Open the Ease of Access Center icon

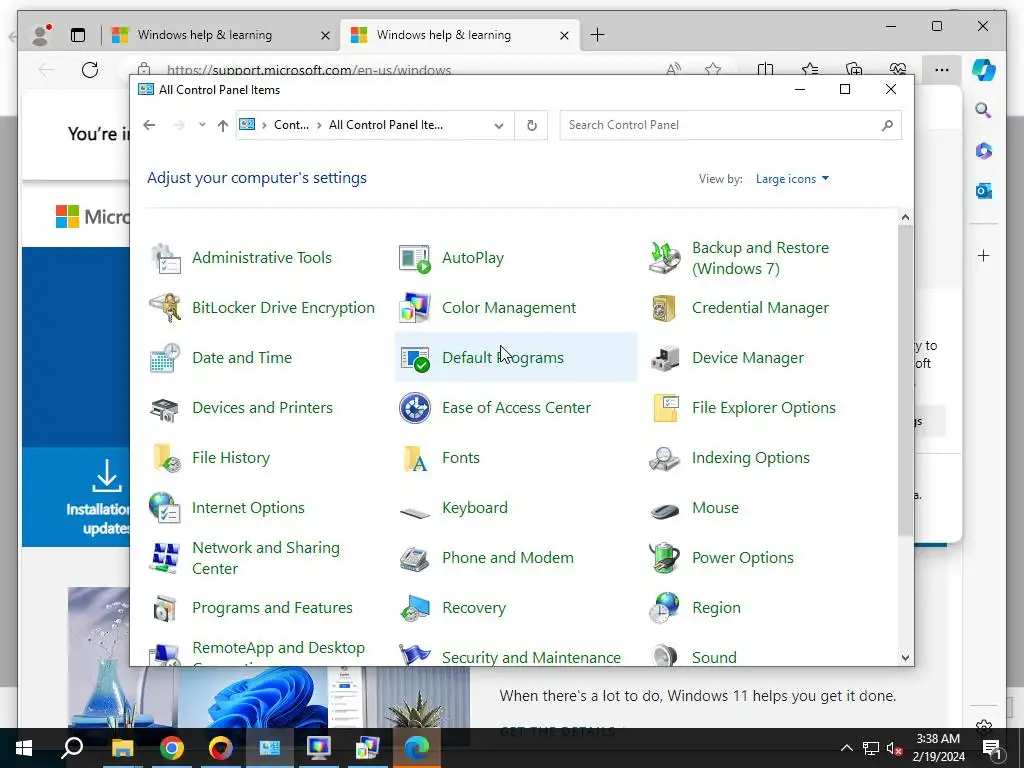coord(415,408)
